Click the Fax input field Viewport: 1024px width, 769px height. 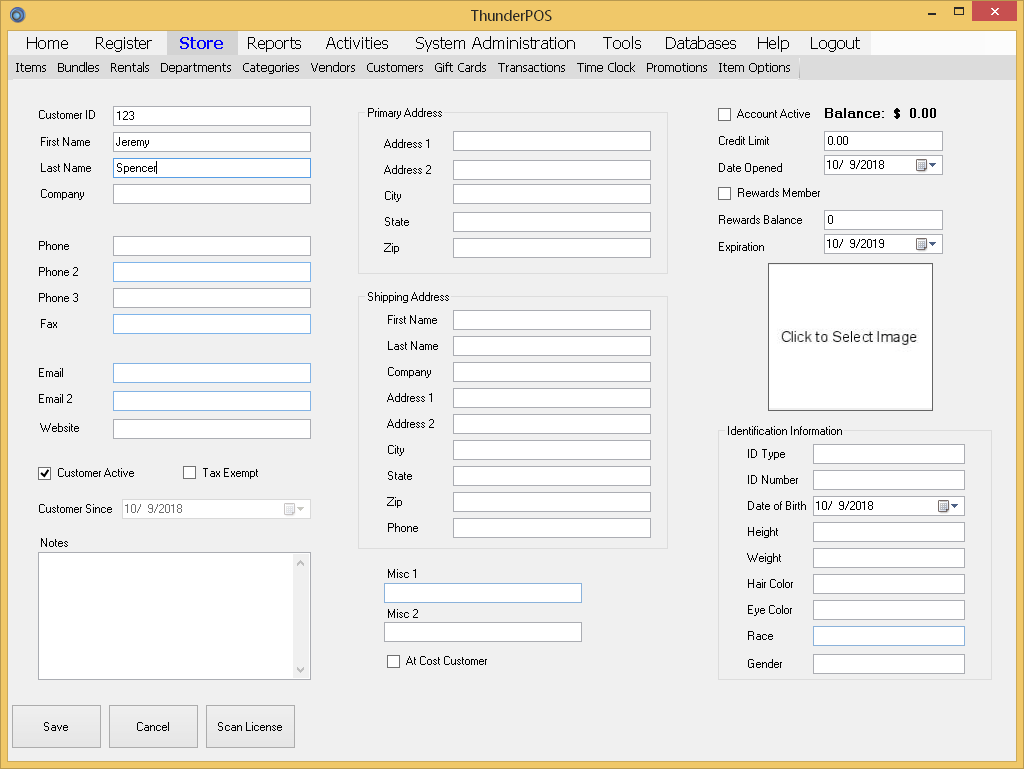pyautogui.click(x=212, y=324)
